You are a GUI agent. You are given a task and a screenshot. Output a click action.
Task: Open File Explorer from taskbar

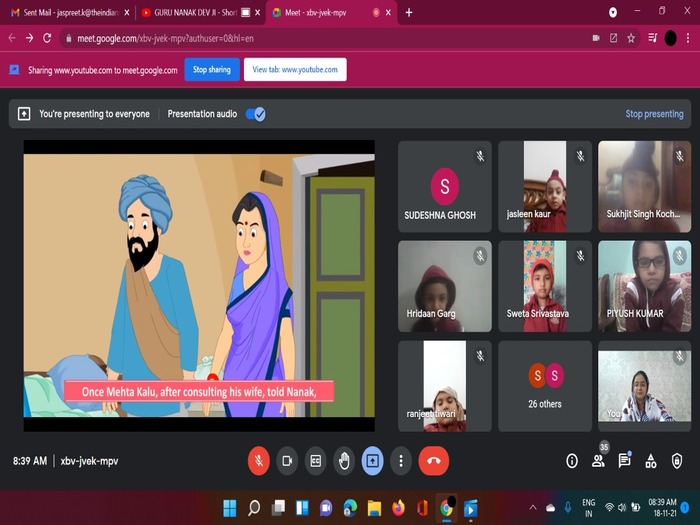(375, 508)
